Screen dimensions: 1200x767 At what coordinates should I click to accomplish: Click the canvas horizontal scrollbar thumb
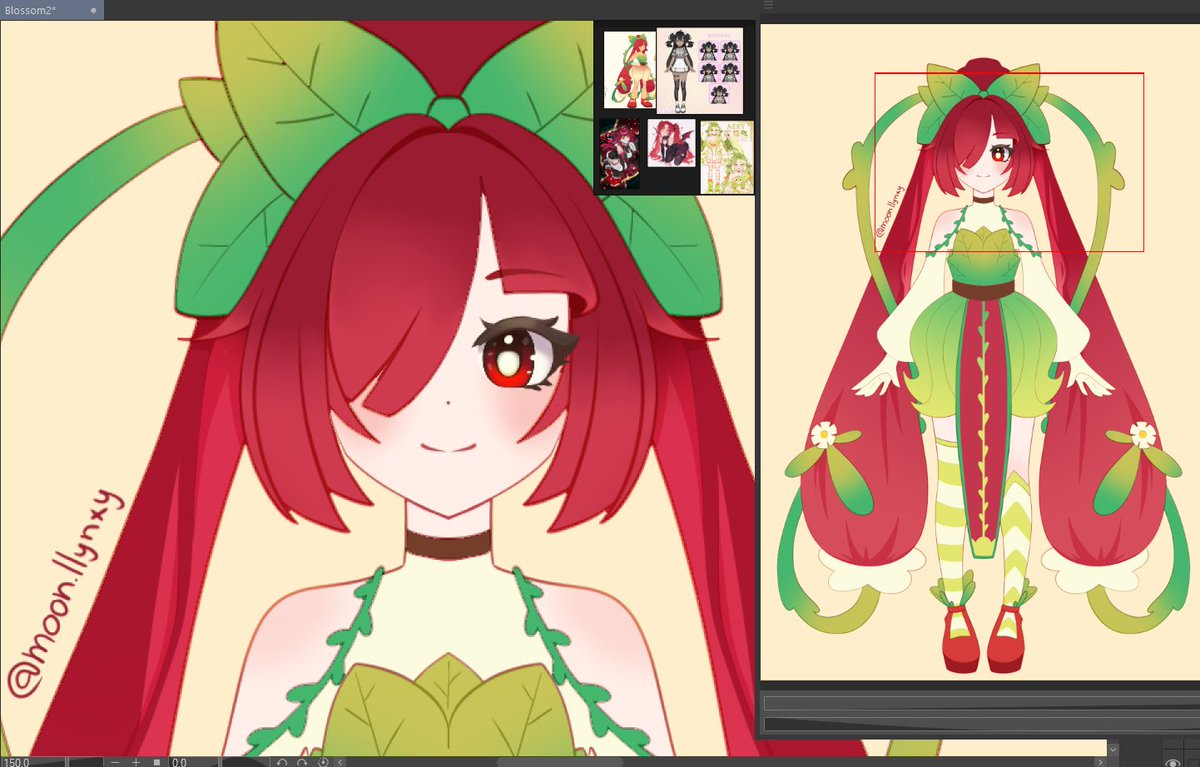[560, 762]
